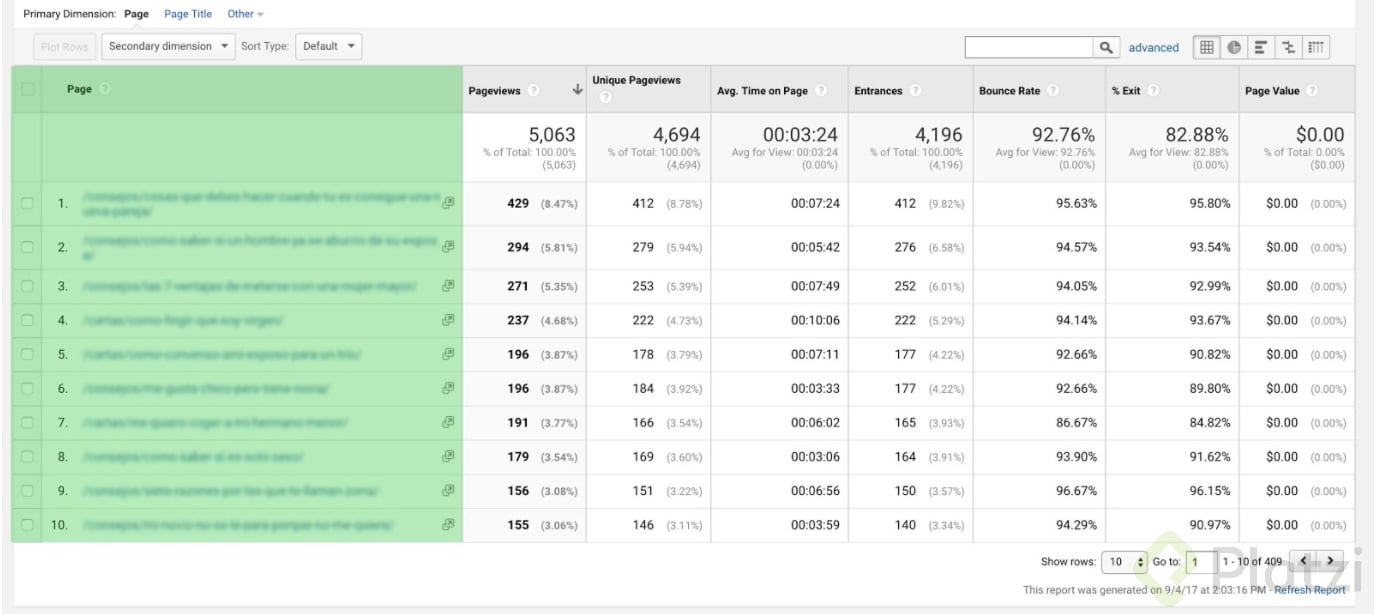
Task: Open the advanced filter link
Action: coord(1154,47)
